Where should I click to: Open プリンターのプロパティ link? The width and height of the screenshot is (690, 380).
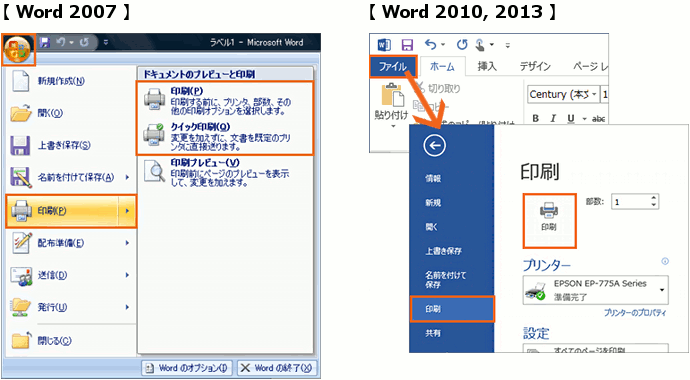[x=635, y=313]
